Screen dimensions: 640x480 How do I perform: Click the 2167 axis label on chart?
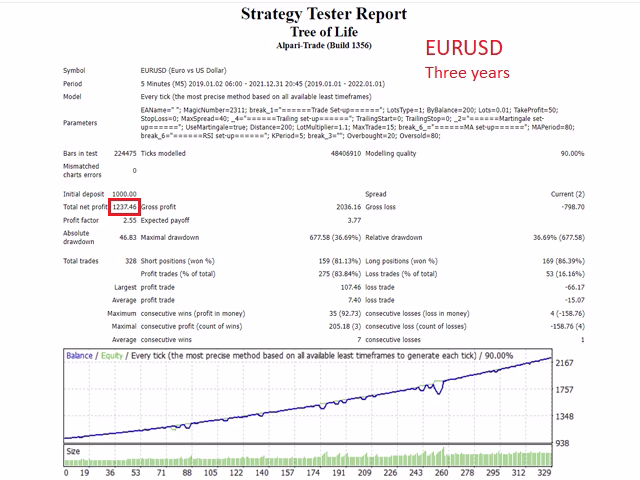click(x=564, y=363)
